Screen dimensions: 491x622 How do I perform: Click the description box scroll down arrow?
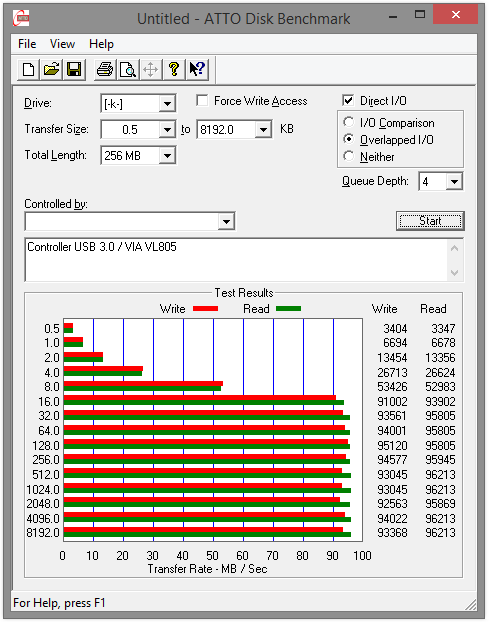(x=455, y=273)
